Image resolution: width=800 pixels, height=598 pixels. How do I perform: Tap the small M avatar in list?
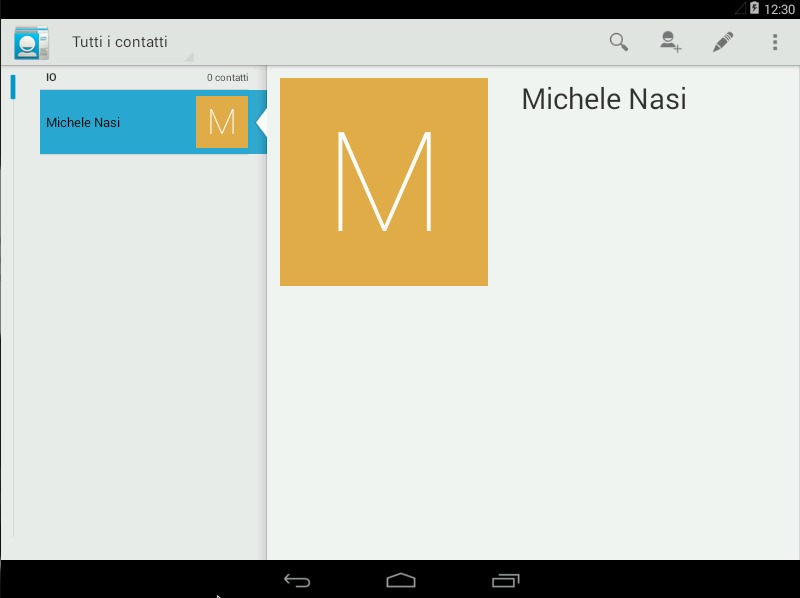click(221, 122)
